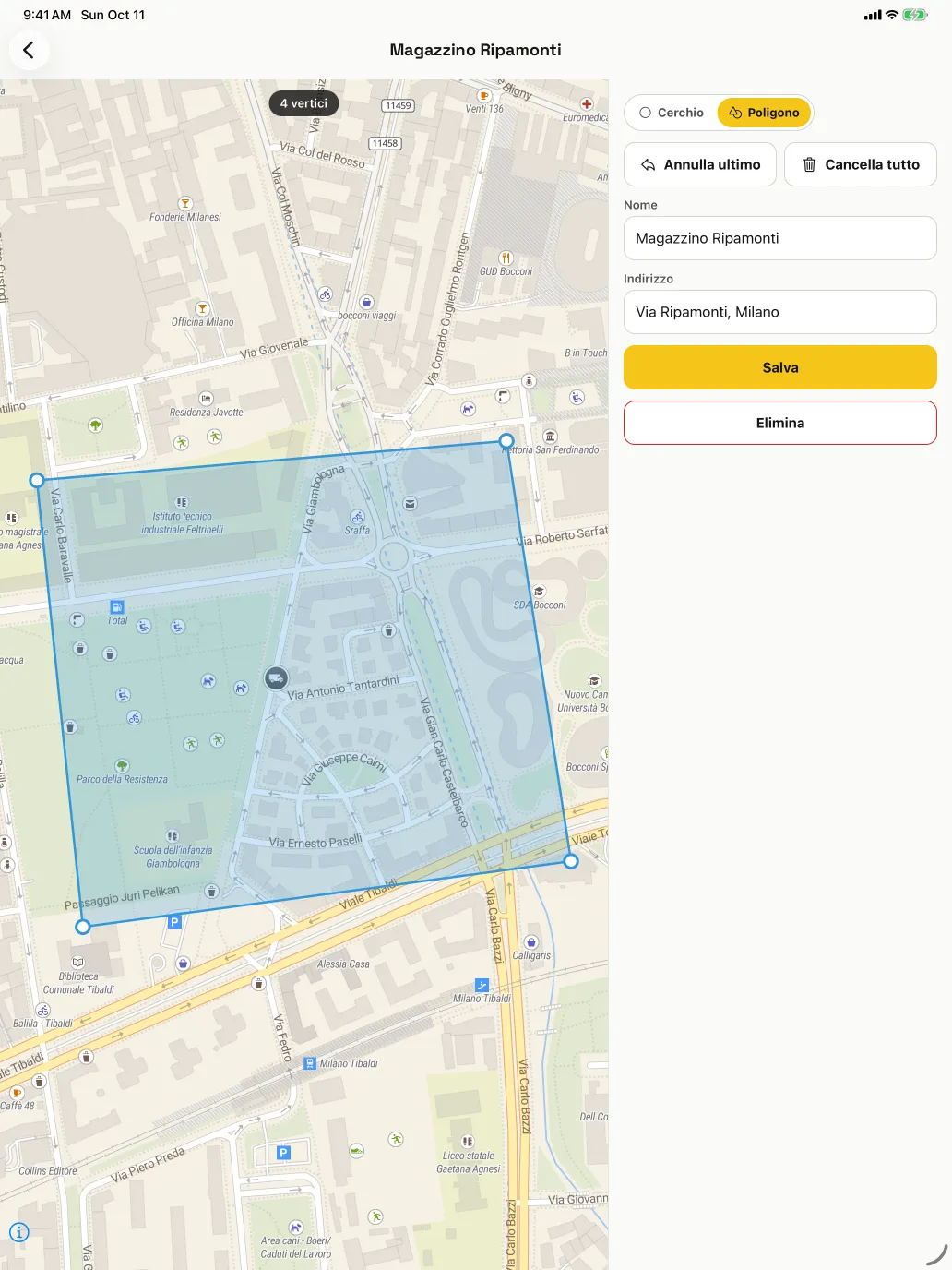Tap the Nuovo Campus Università school icon
This screenshot has height=1270, width=952.
pos(594,681)
